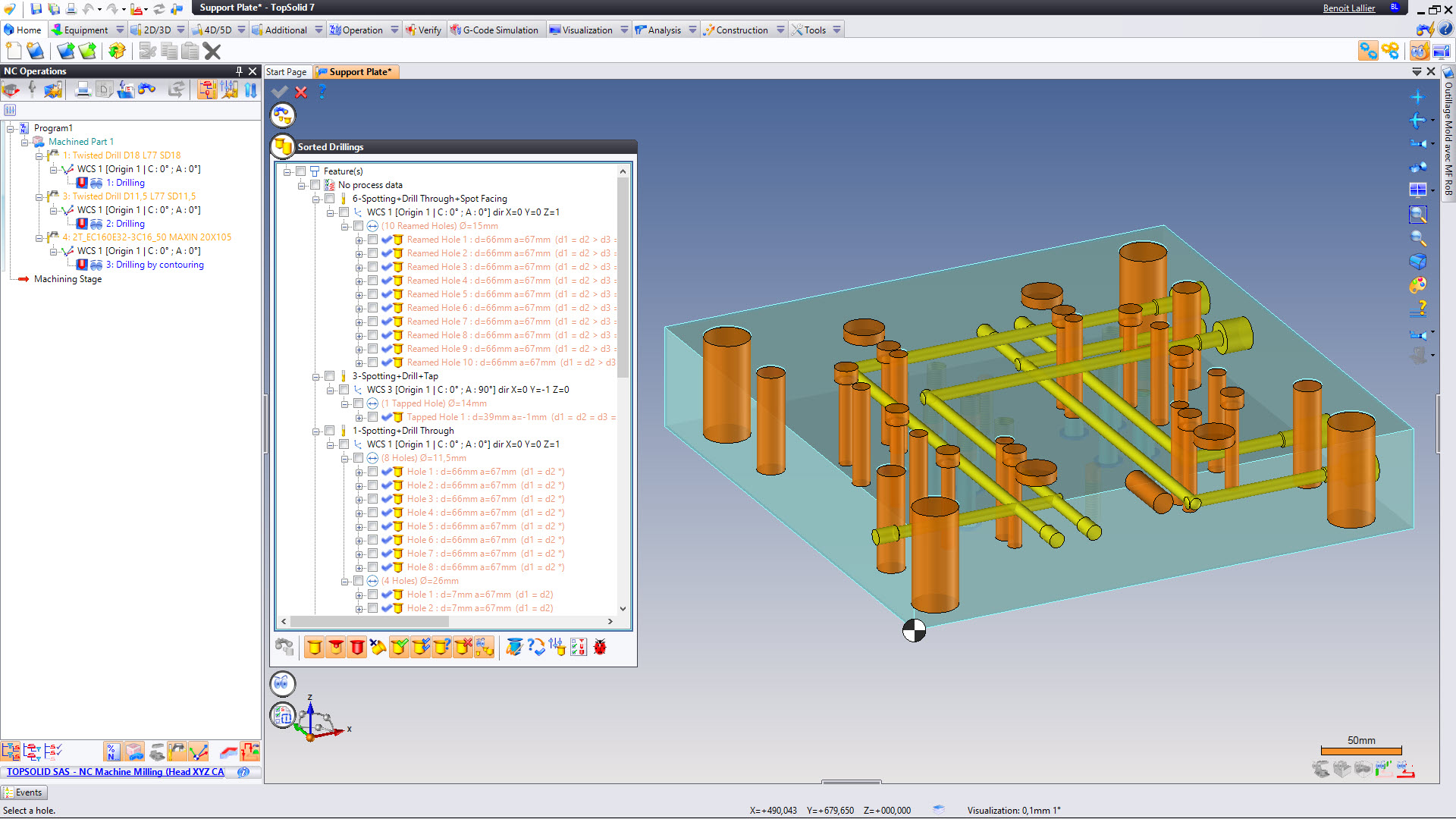Click the red X cancel icon
Viewport: 1456px width, 819px height.
301,92
